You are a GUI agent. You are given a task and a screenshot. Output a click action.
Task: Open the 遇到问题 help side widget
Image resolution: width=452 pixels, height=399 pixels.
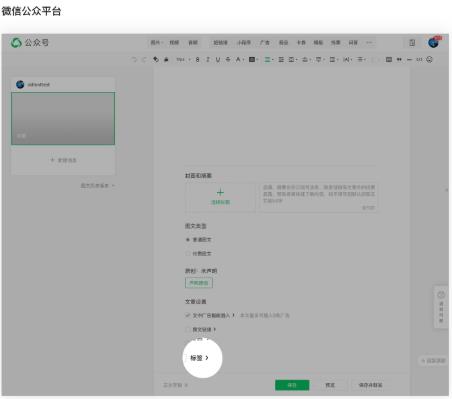[x=441, y=307]
